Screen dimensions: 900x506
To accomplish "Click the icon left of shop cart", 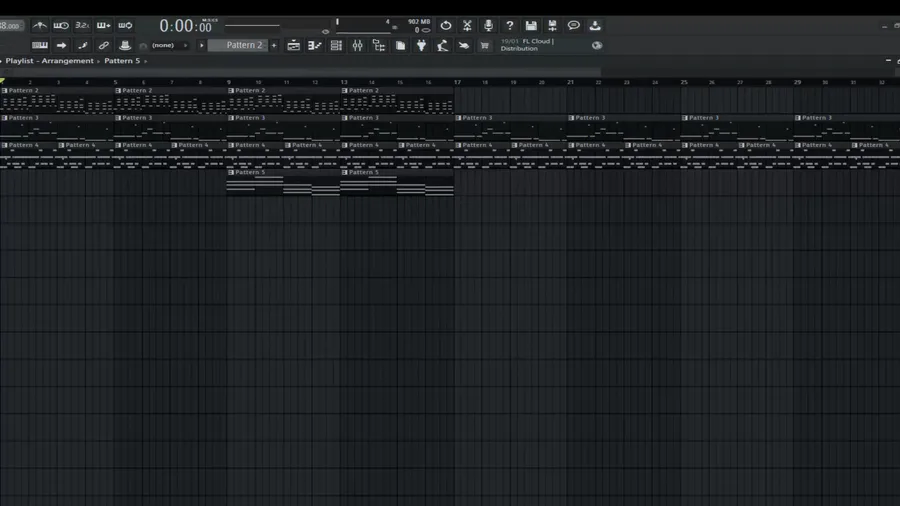I will pos(464,45).
